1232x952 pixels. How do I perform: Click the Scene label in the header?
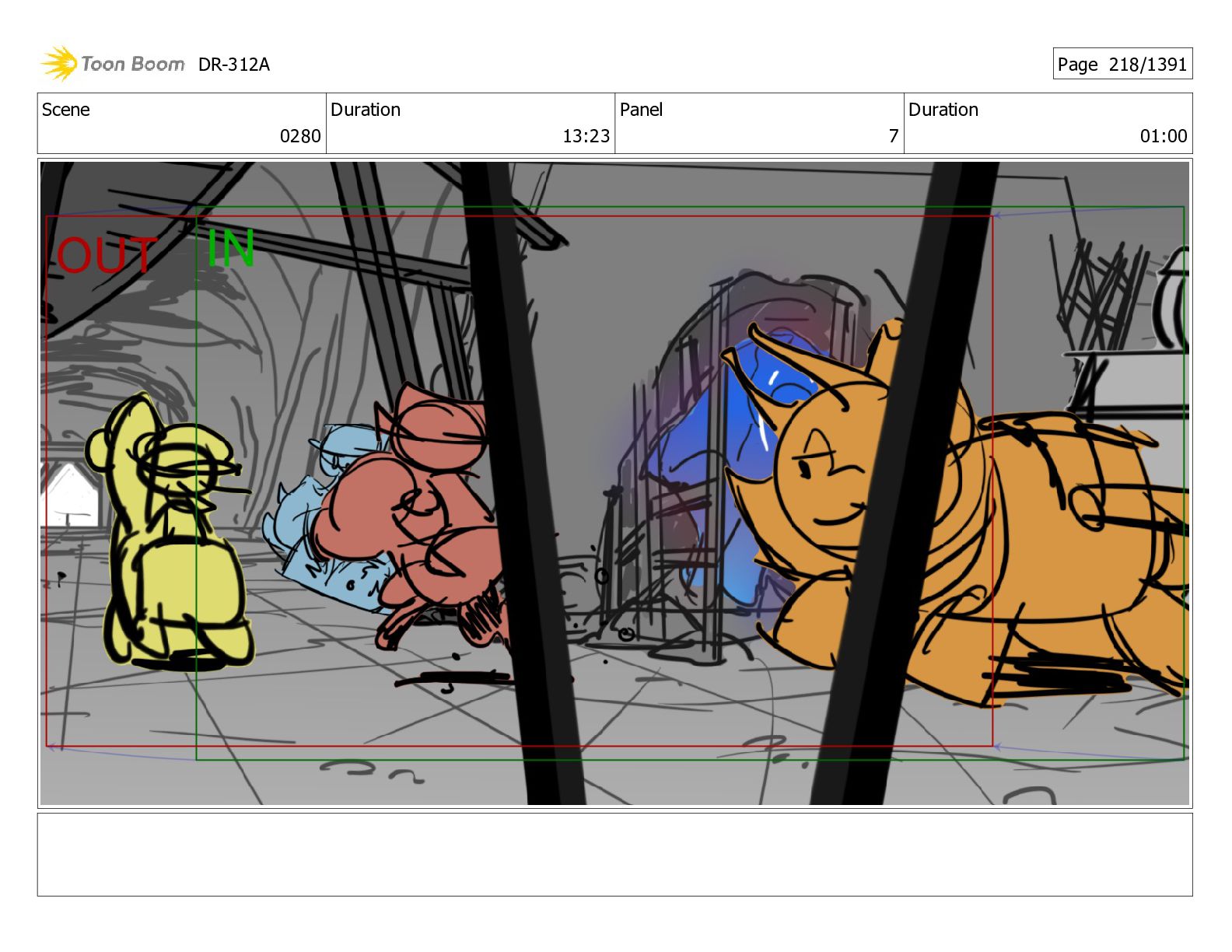(x=66, y=110)
